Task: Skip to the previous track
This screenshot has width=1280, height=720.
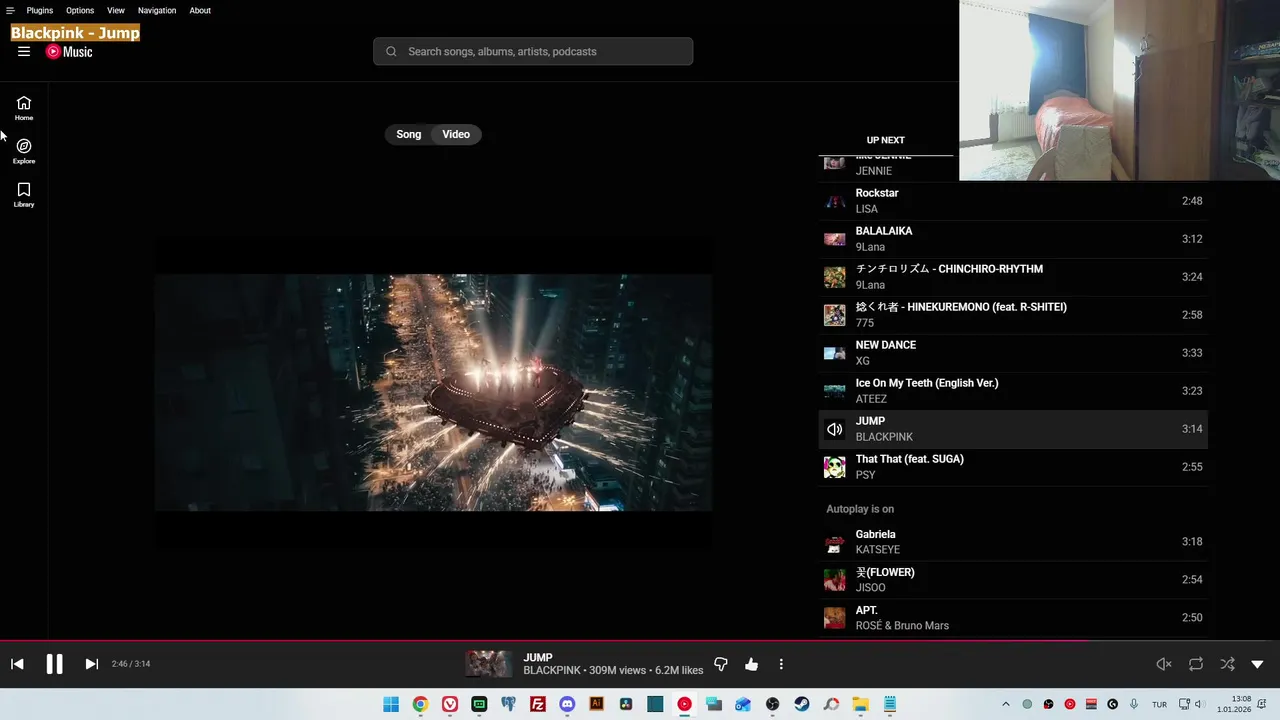Action: (x=17, y=664)
